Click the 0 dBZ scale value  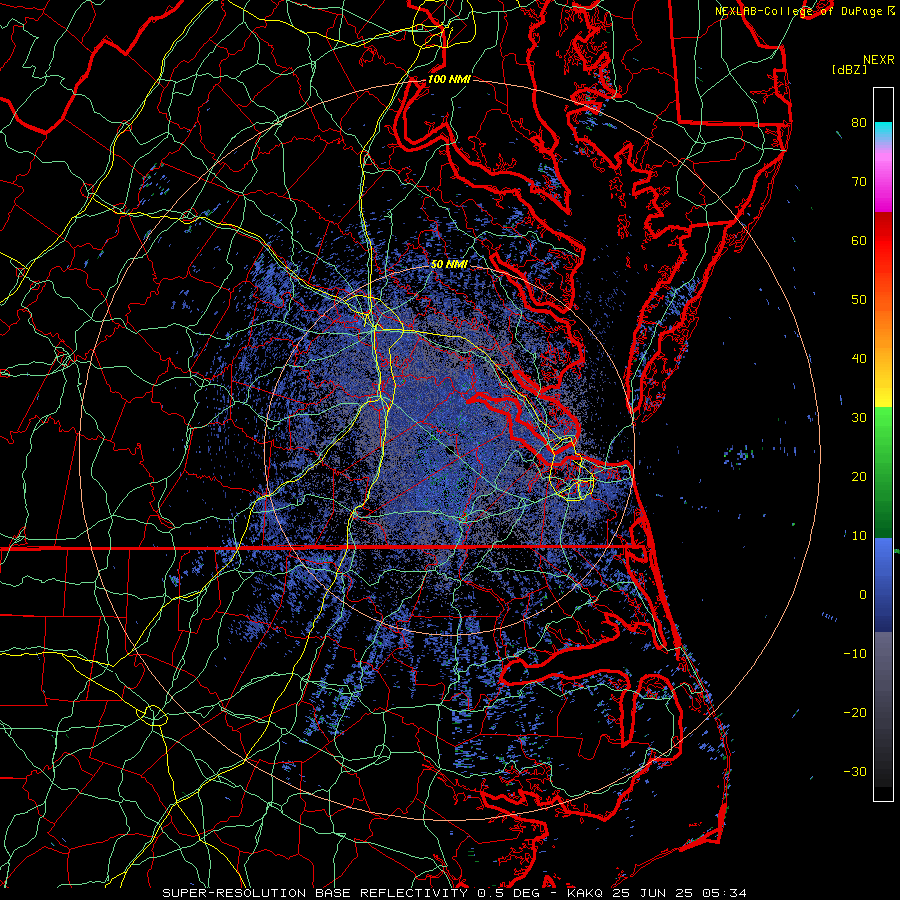coord(863,595)
